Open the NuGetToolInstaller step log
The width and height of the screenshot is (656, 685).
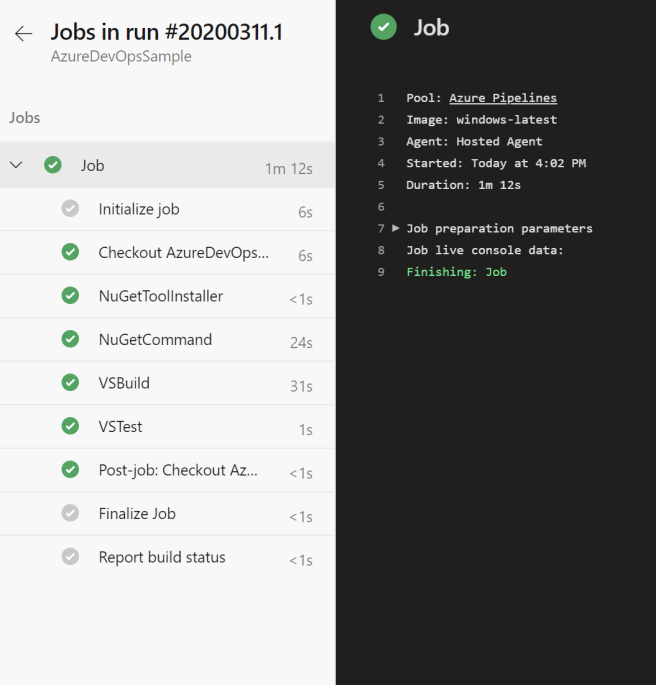[160, 296]
